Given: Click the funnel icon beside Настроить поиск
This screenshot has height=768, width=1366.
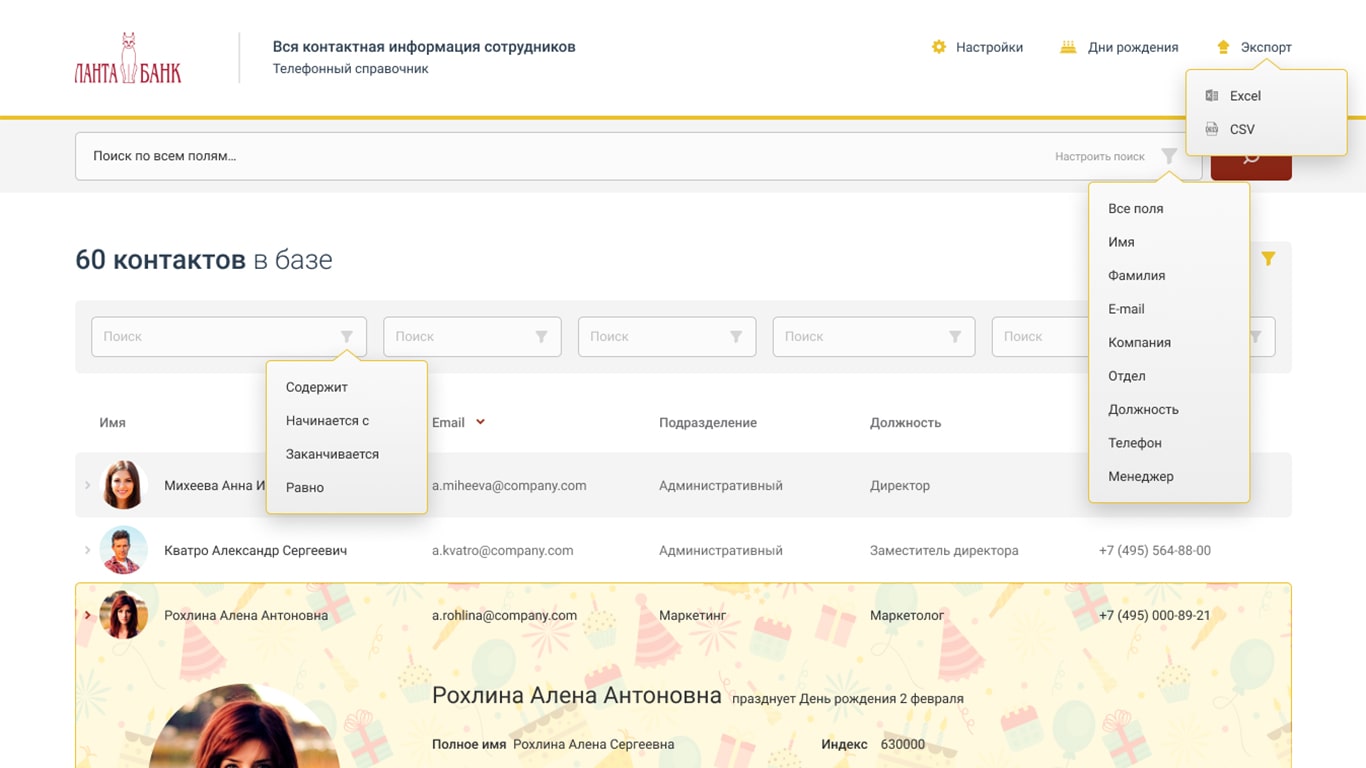Looking at the screenshot, I should click(x=1168, y=156).
